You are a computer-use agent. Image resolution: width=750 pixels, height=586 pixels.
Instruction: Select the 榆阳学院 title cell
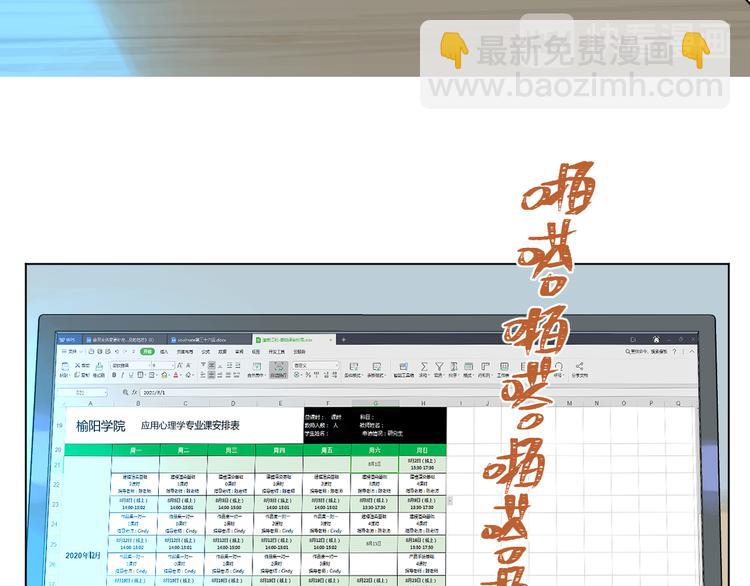[101, 425]
